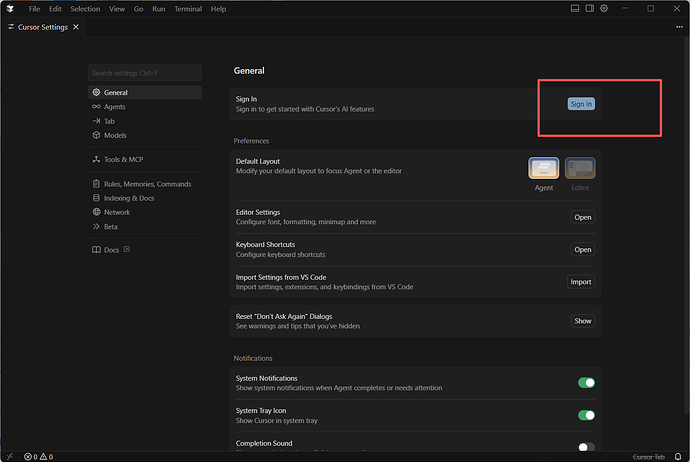
Task: Click Import for VS Code settings
Action: click(x=581, y=282)
